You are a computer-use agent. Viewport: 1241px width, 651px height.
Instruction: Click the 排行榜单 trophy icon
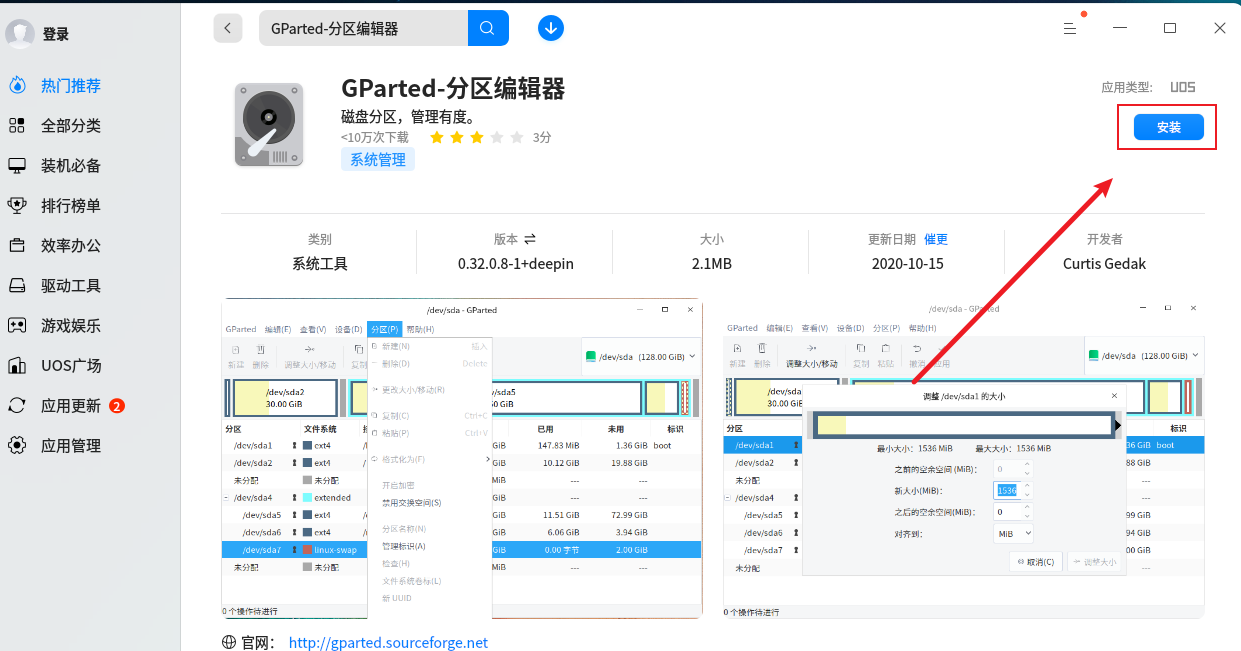click(x=17, y=206)
